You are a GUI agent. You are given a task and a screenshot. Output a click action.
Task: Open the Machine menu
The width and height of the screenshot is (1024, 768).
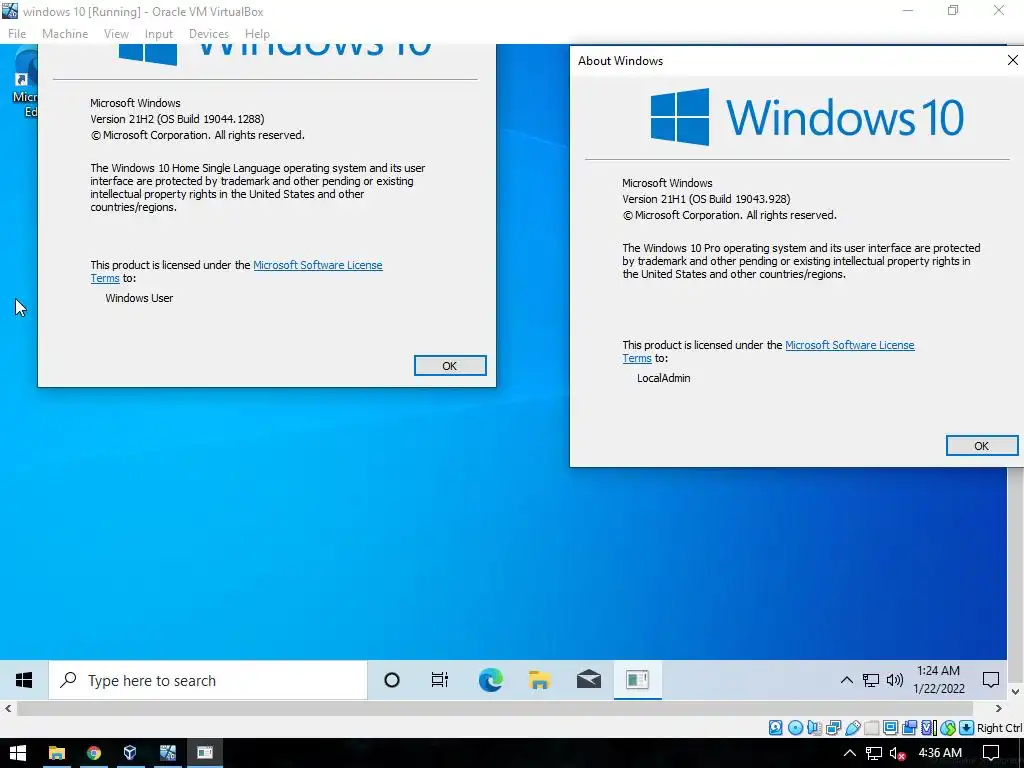coord(65,33)
